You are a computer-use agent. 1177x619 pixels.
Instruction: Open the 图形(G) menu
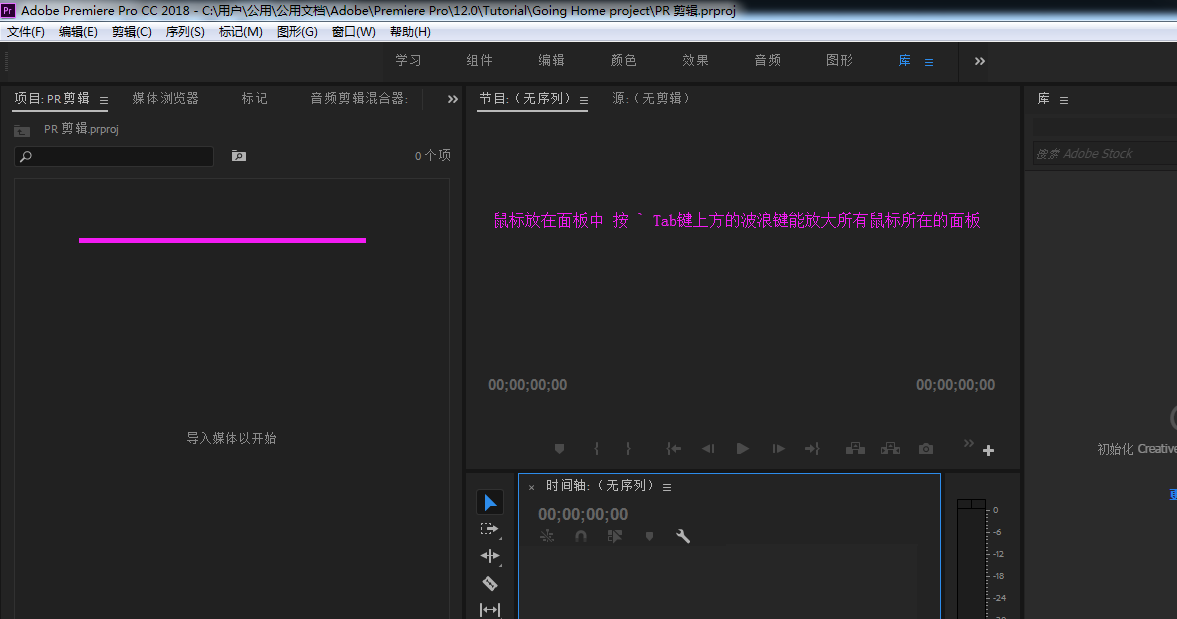pos(297,32)
